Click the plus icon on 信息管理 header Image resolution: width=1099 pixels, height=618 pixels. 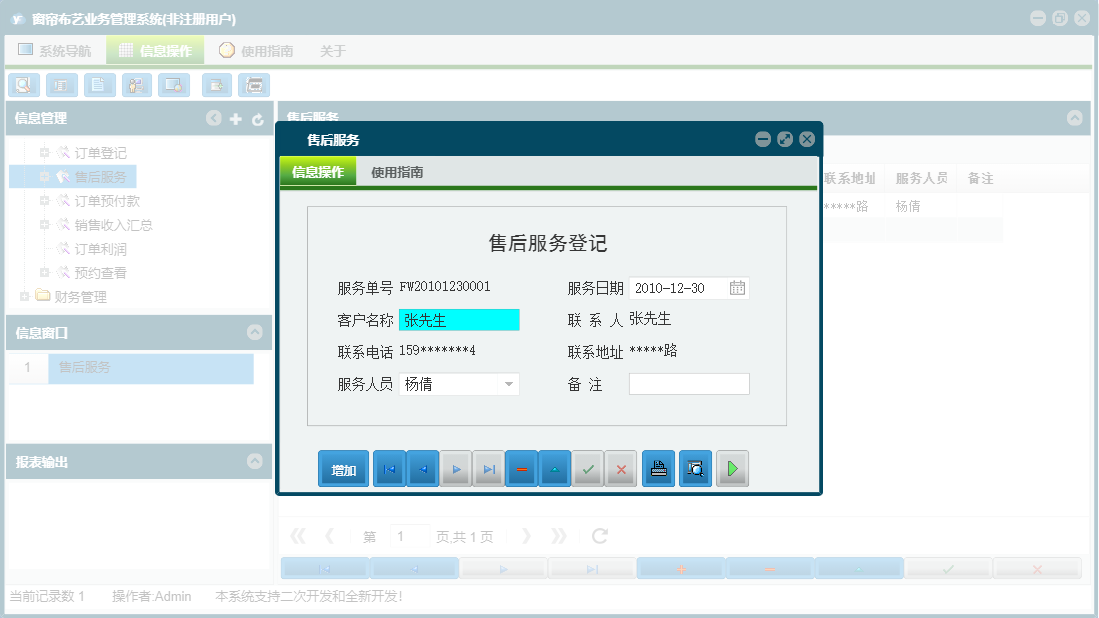point(235,118)
